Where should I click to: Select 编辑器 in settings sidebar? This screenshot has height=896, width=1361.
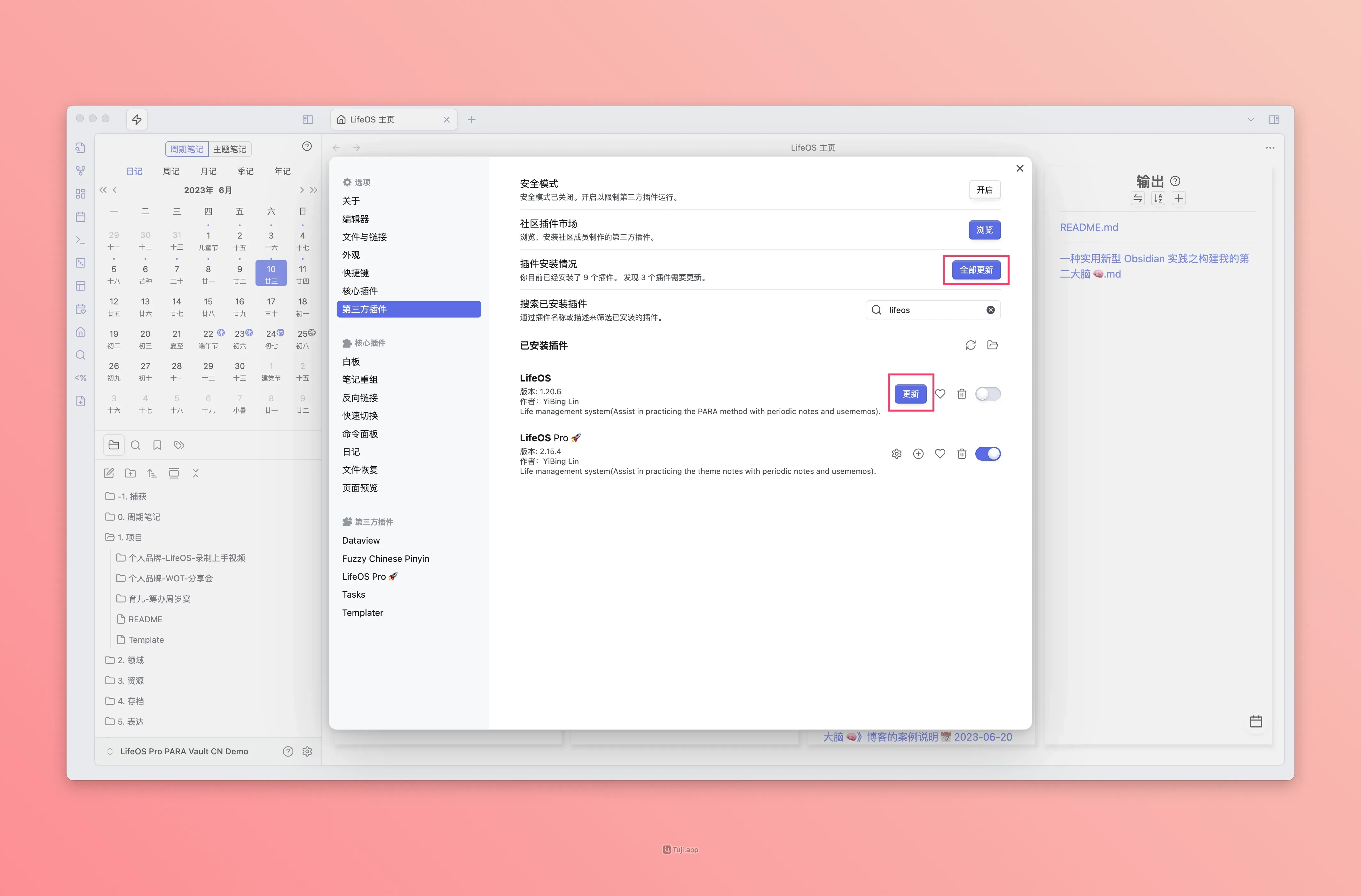[x=355, y=219]
